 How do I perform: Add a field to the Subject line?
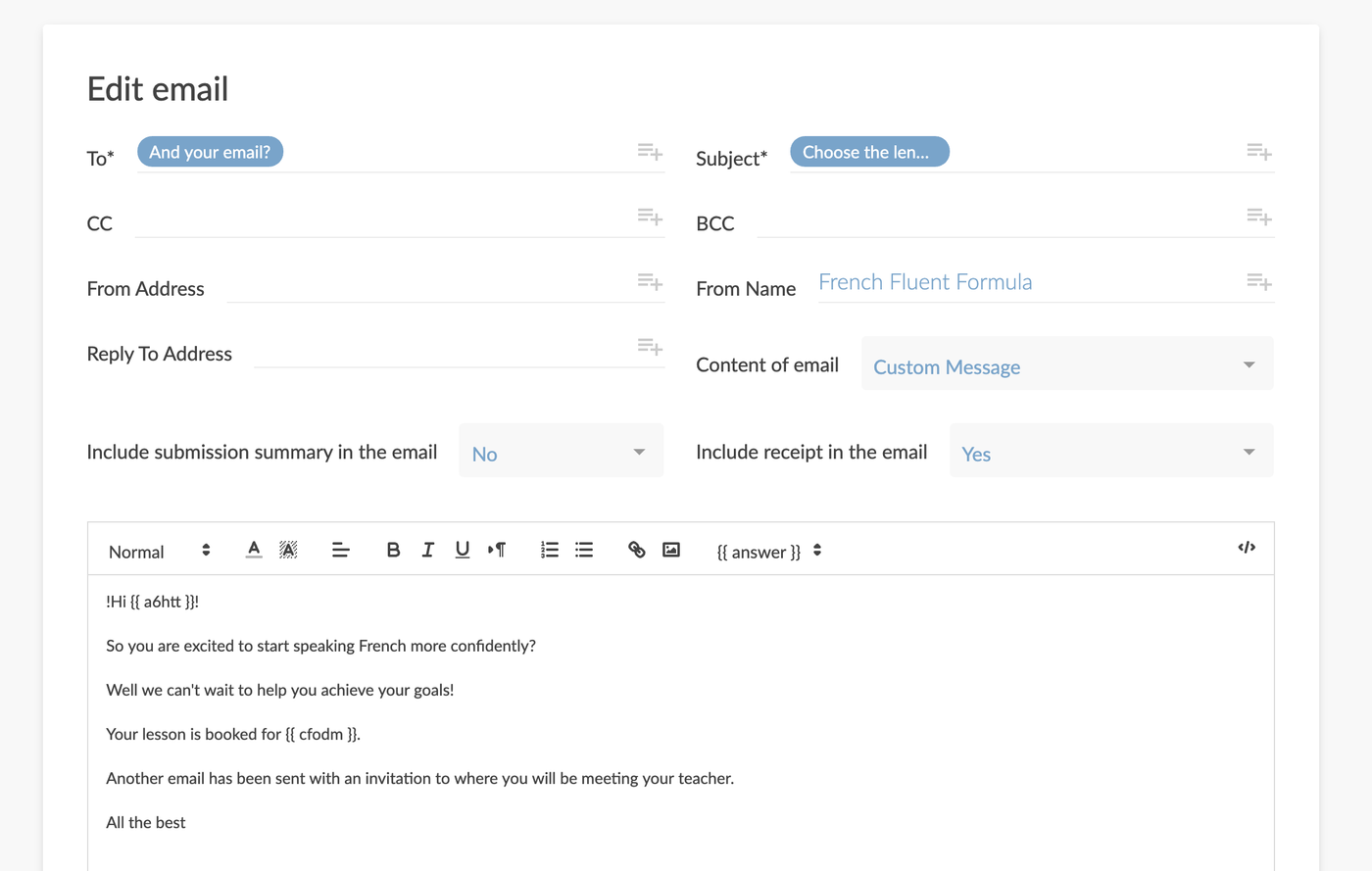1258,152
